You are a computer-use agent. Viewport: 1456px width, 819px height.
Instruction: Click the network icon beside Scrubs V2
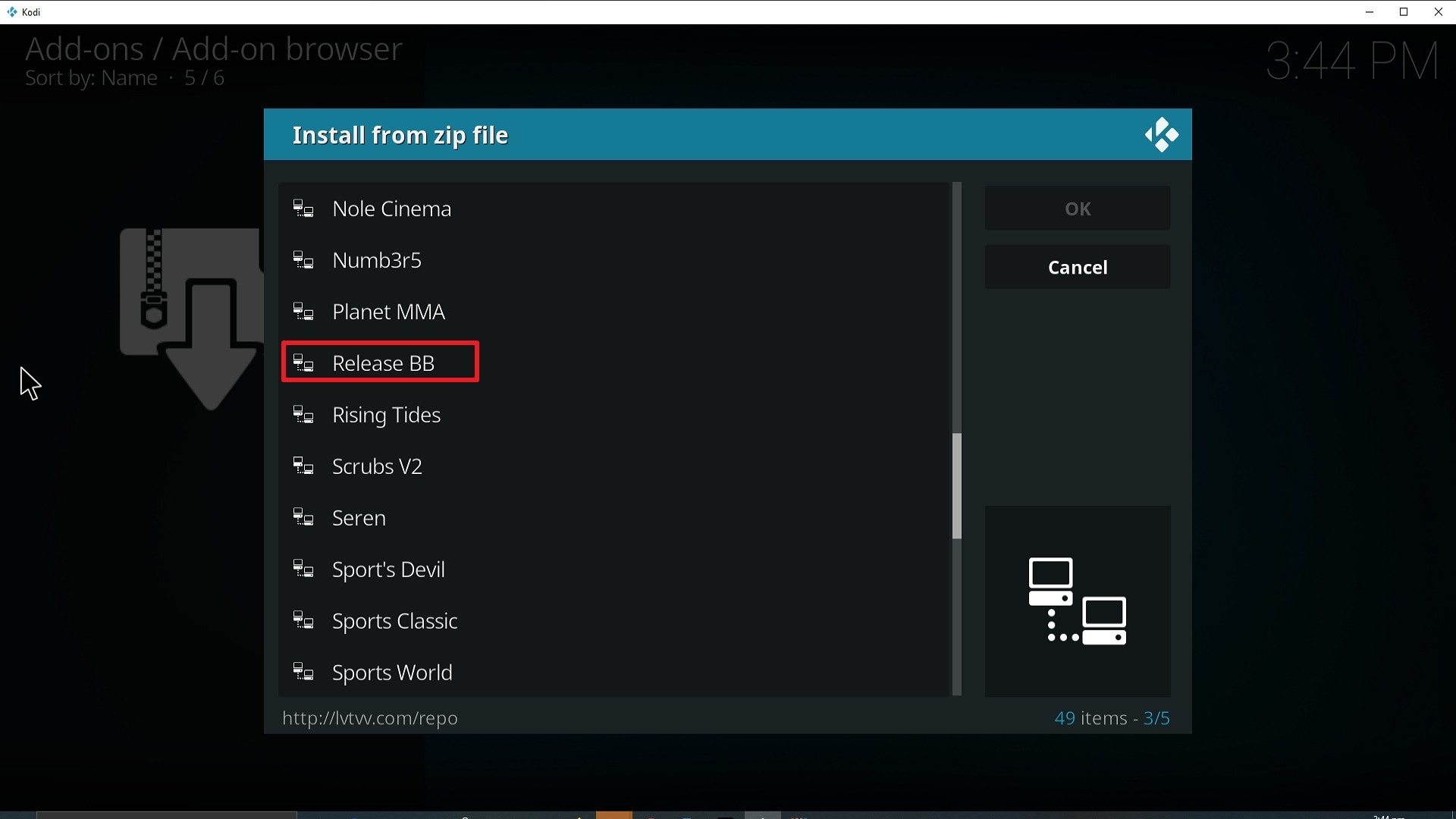[304, 466]
